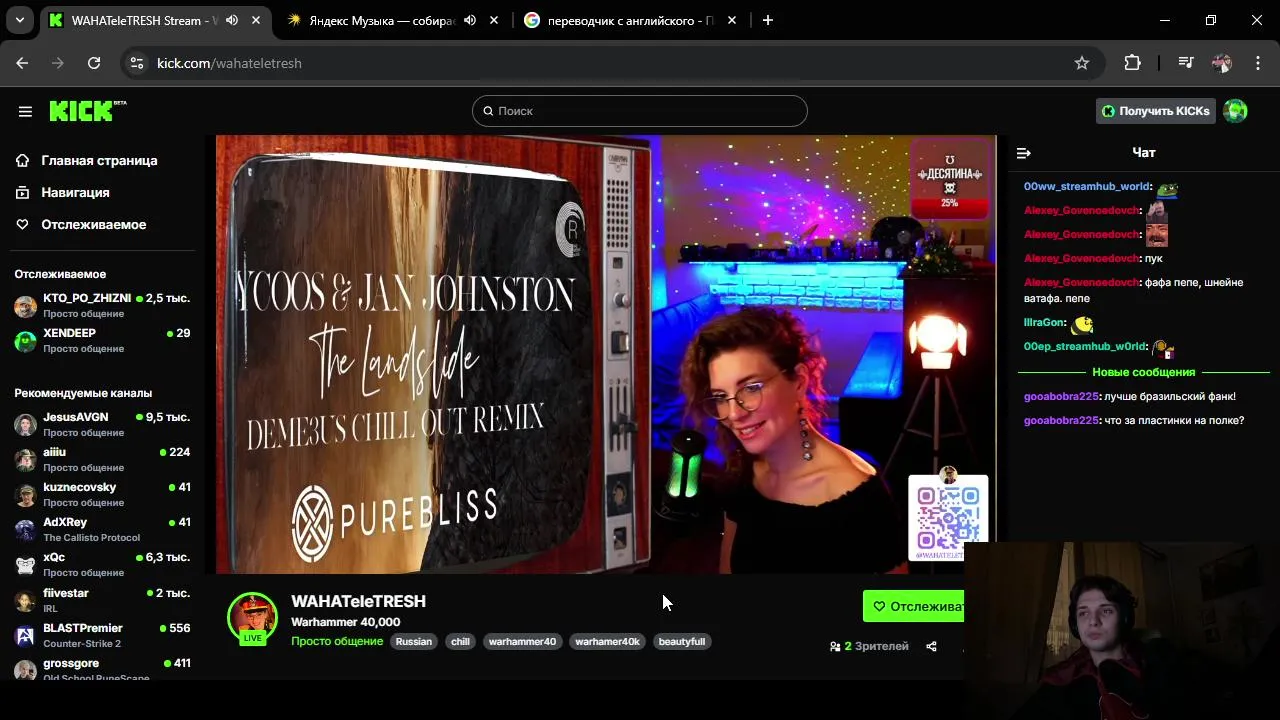Open grossgore recommended channel
Viewport: 1280px width, 720px height.
[x=102, y=669]
